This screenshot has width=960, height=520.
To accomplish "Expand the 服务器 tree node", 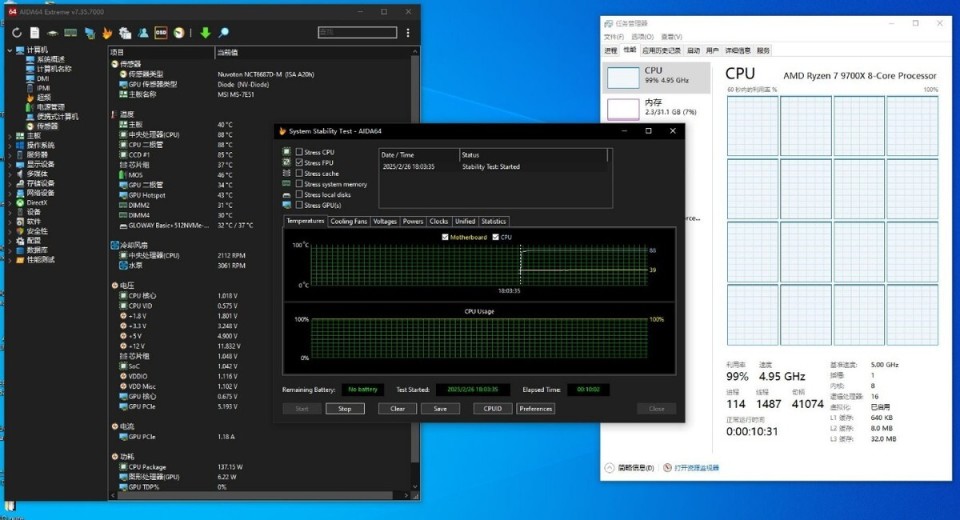I will [x=10, y=155].
